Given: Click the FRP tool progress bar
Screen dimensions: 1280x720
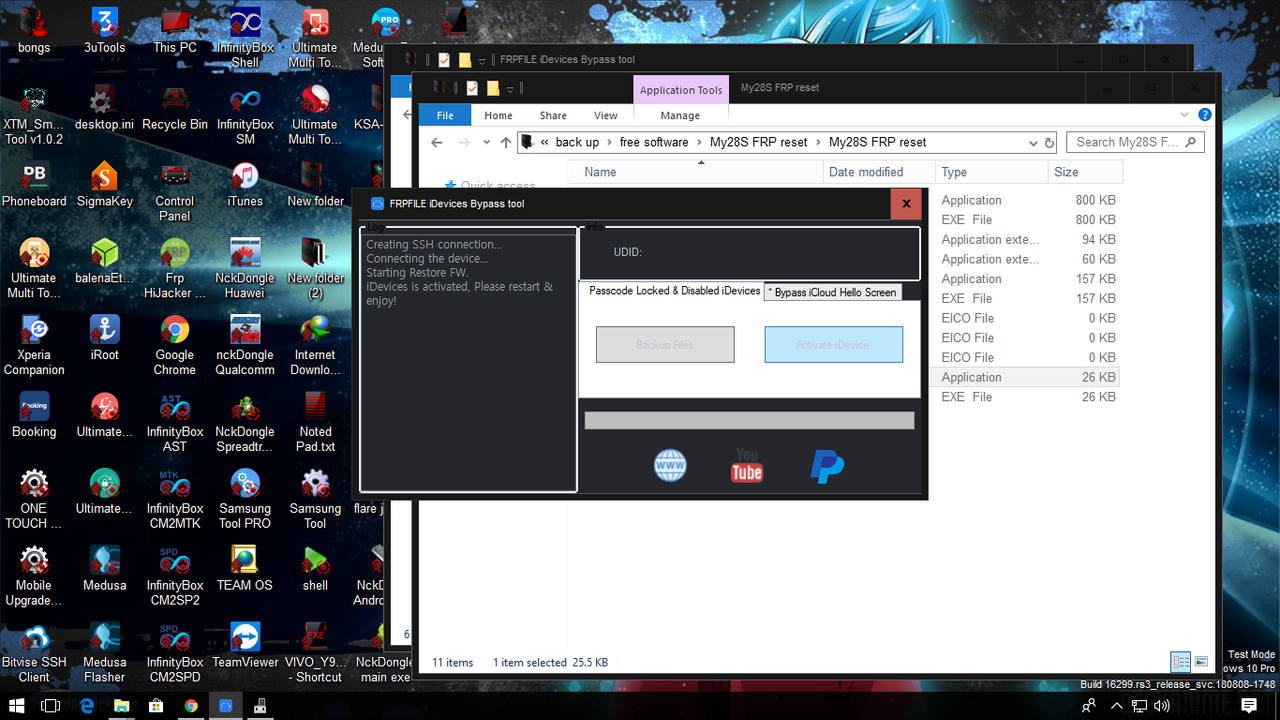Looking at the screenshot, I should tap(748, 420).
